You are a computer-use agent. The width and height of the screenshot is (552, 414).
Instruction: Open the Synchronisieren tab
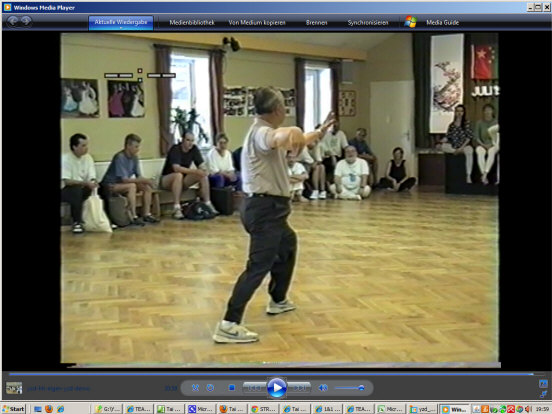click(x=368, y=23)
